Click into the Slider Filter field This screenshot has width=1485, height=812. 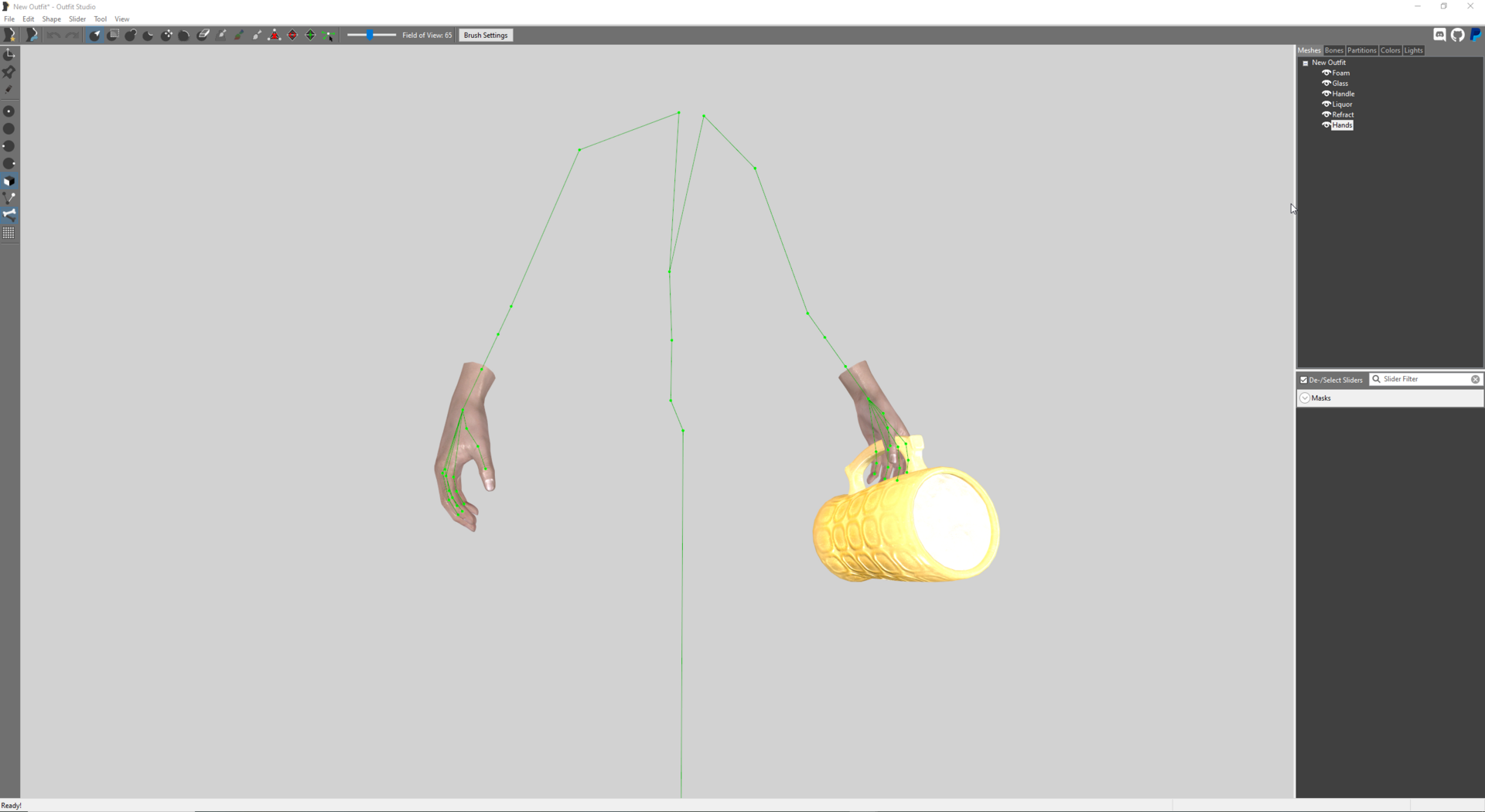(1425, 380)
